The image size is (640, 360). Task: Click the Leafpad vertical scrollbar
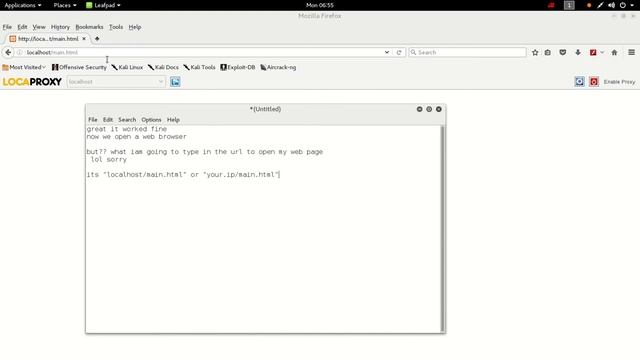tap(442, 229)
